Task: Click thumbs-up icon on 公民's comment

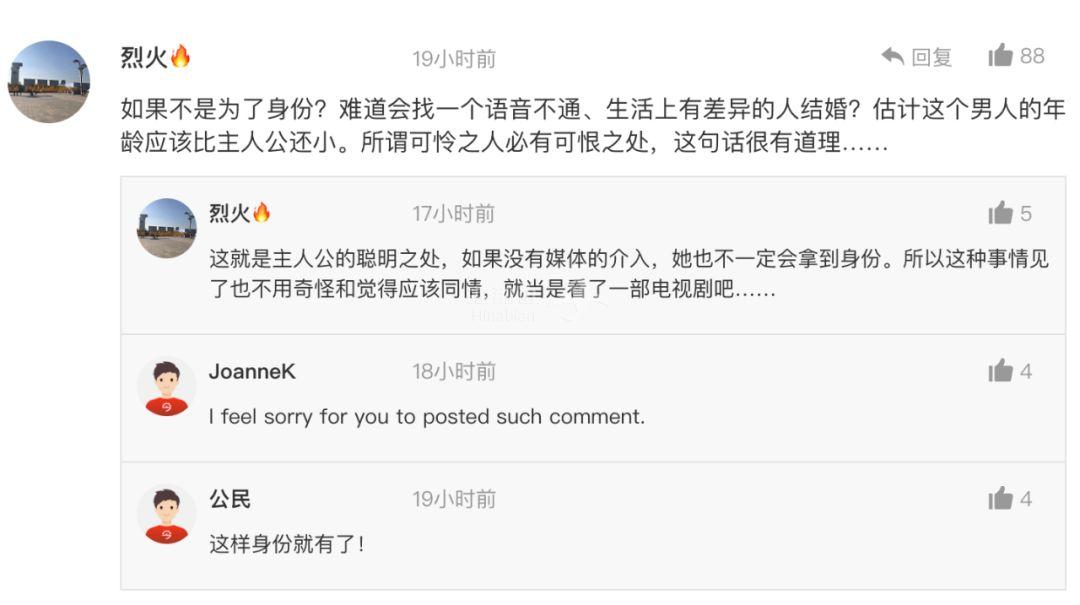Action: tap(1000, 498)
